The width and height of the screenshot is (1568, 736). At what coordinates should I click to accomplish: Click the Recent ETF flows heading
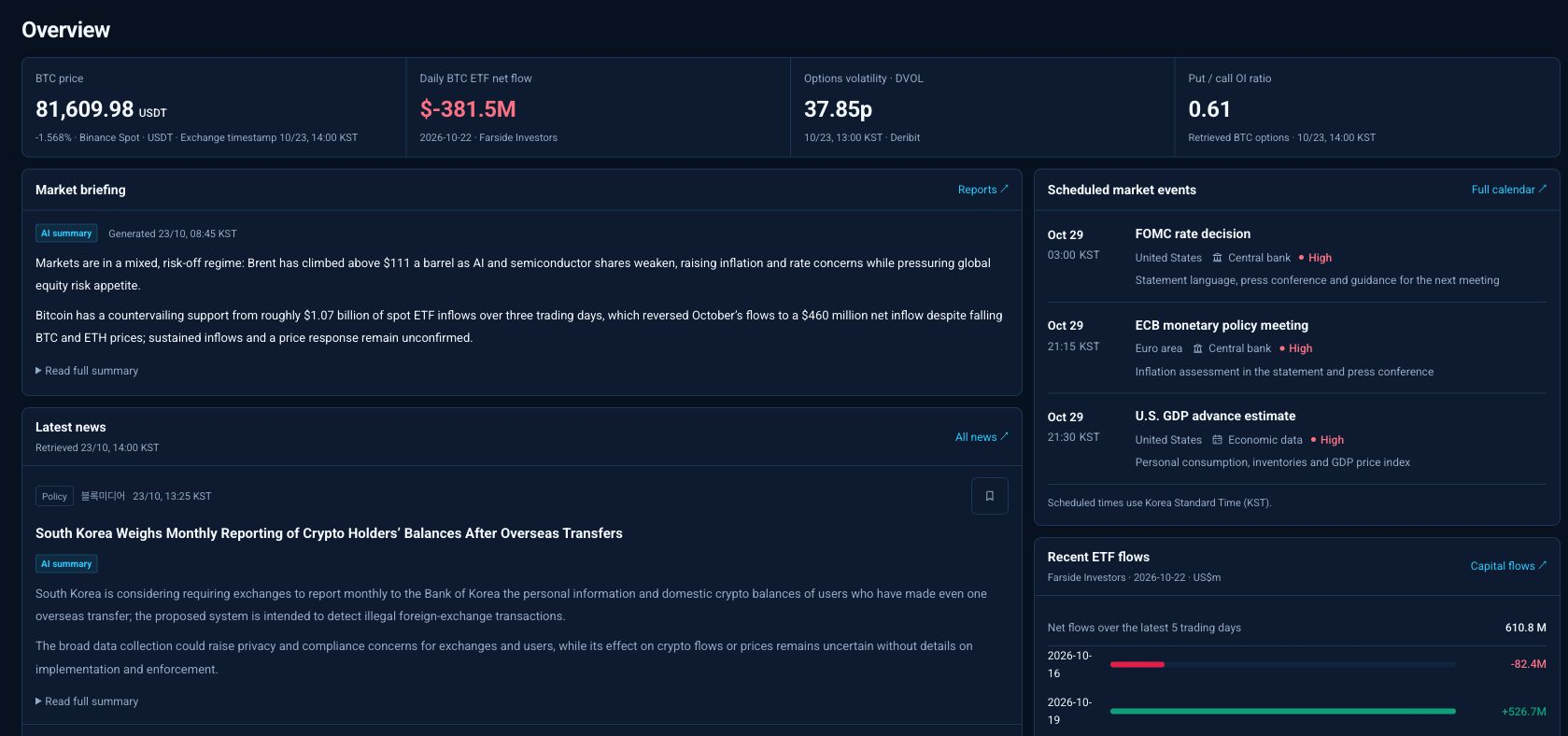coord(1098,557)
